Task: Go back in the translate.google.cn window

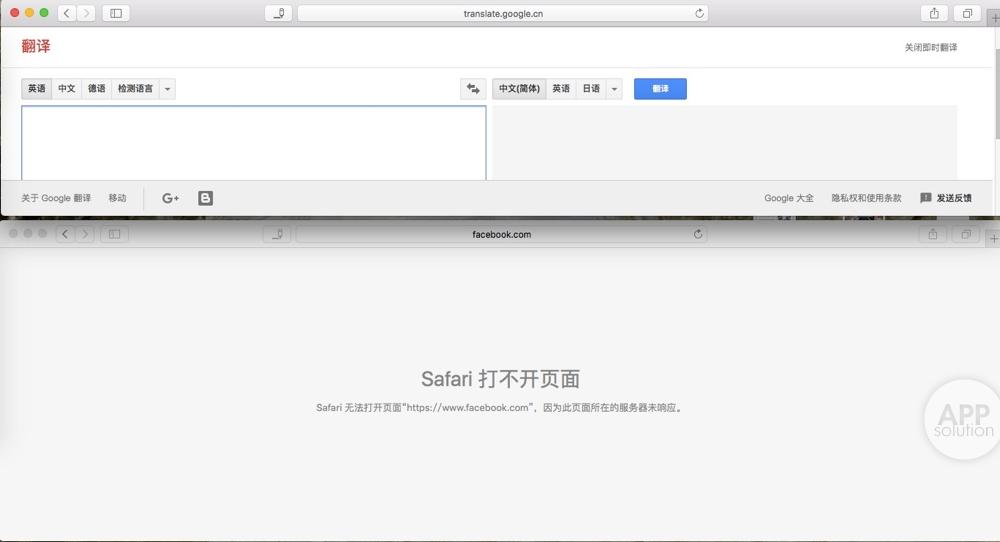Action: tap(66, 13)
